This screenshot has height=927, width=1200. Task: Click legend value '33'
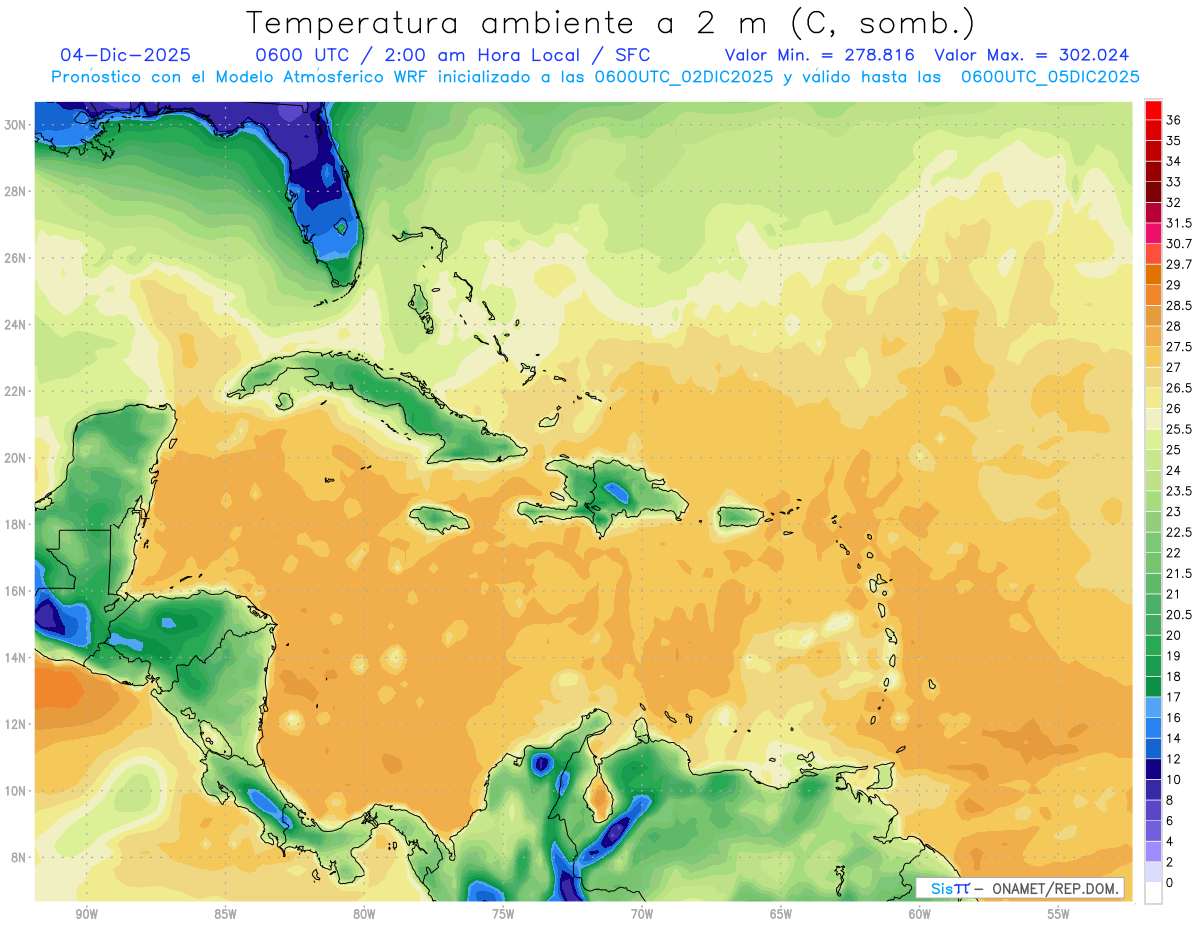(x=1174, y=182)
